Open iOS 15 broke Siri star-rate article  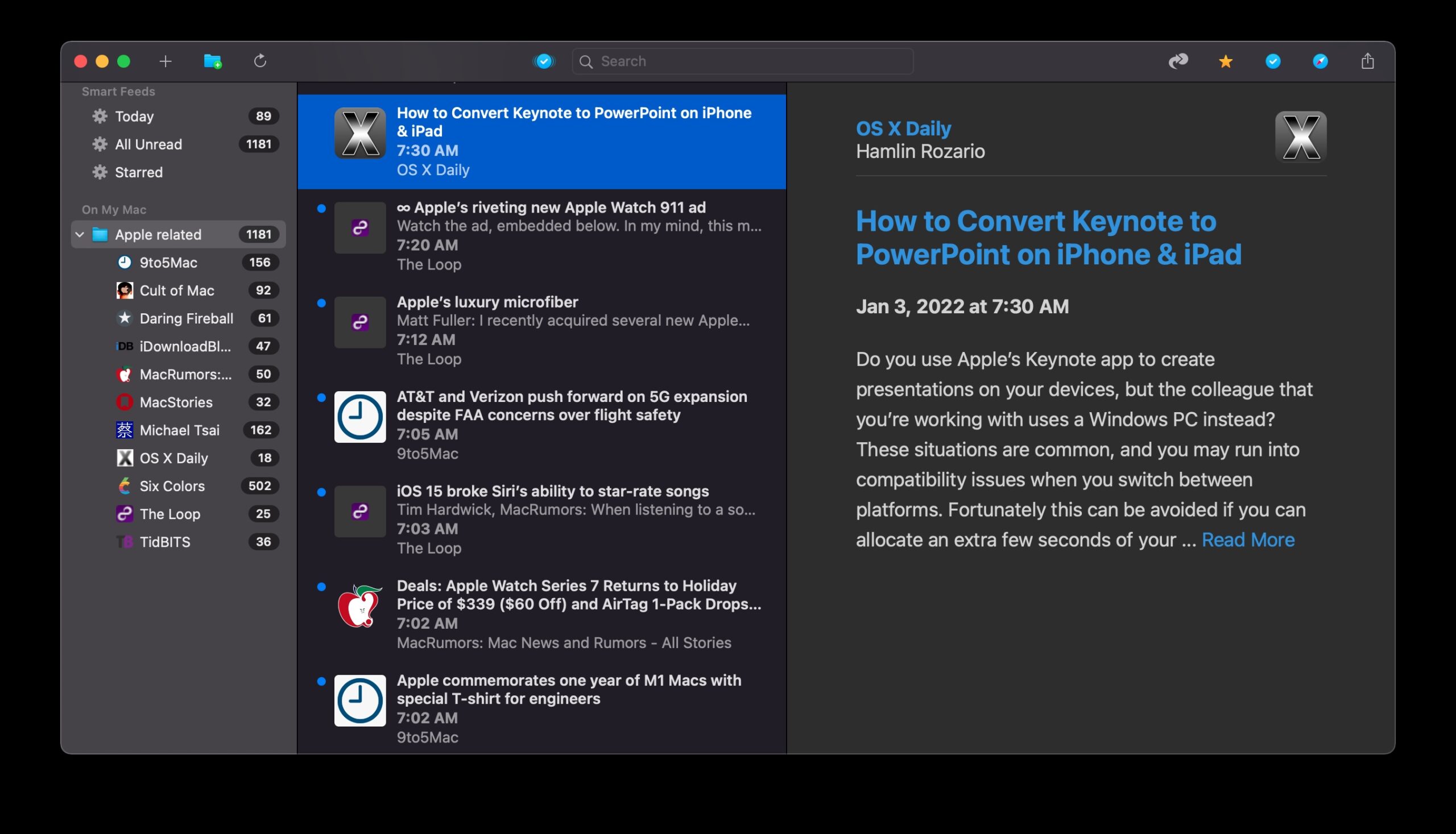click(x=541, y=520)
